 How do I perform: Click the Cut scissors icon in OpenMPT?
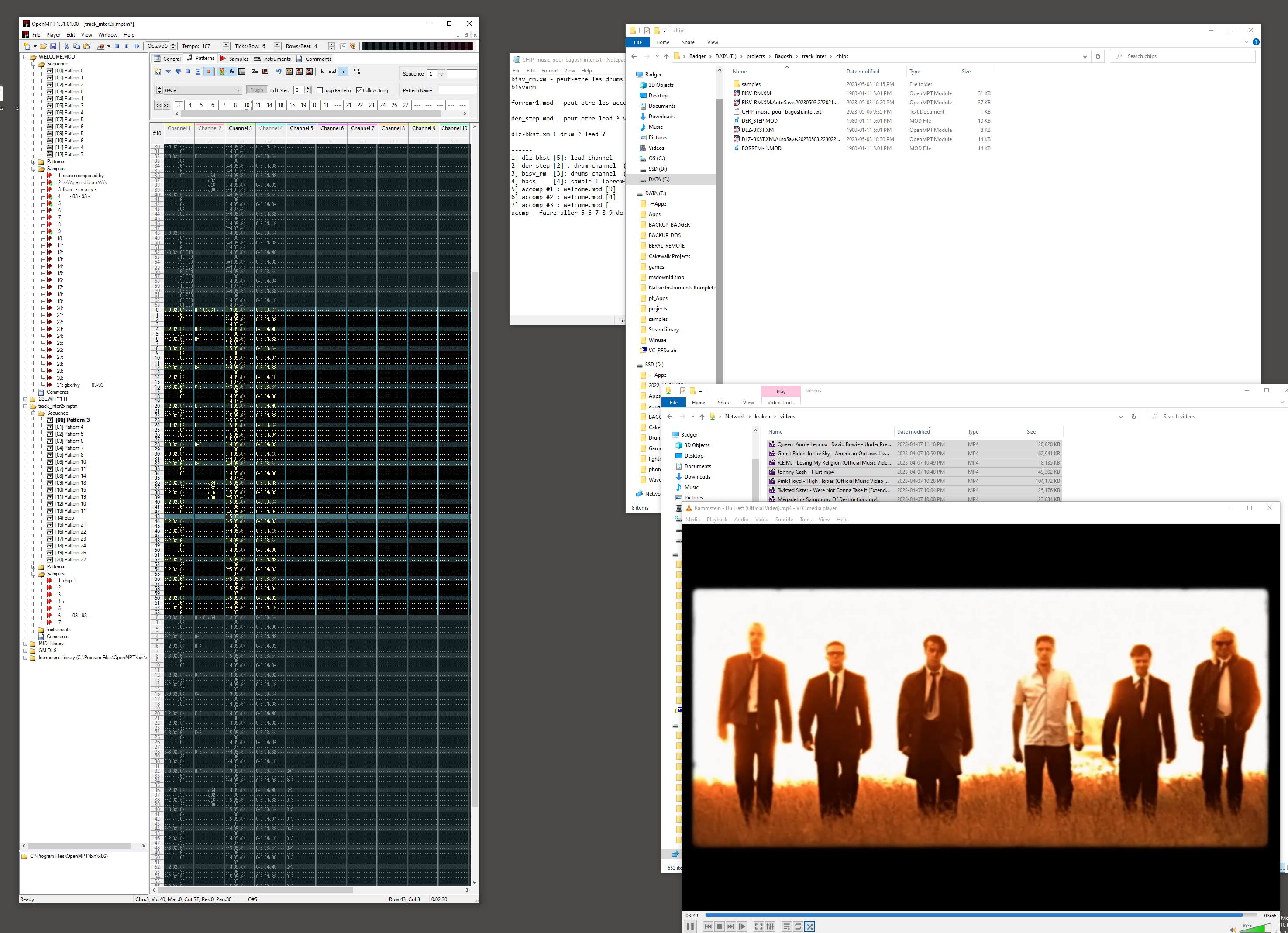pyautogui.click(x=66, y=46)
